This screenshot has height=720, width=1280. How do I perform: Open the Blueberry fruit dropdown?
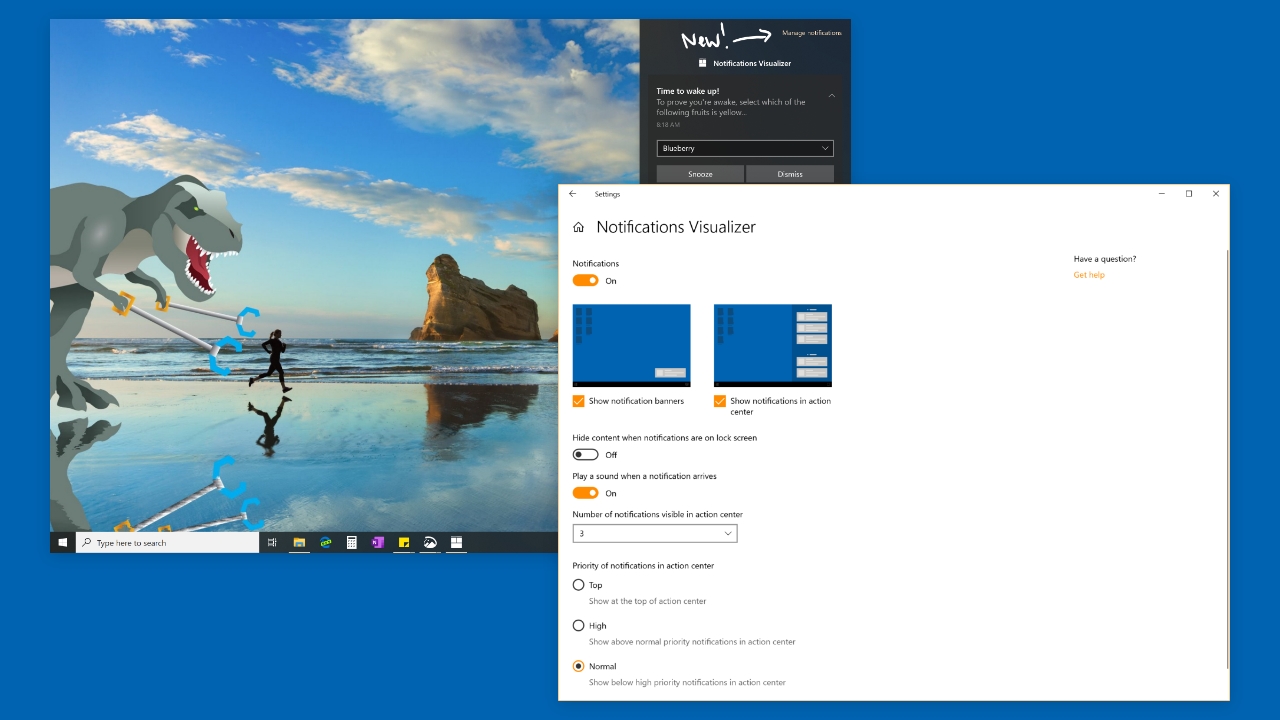(x=745, y=148)
